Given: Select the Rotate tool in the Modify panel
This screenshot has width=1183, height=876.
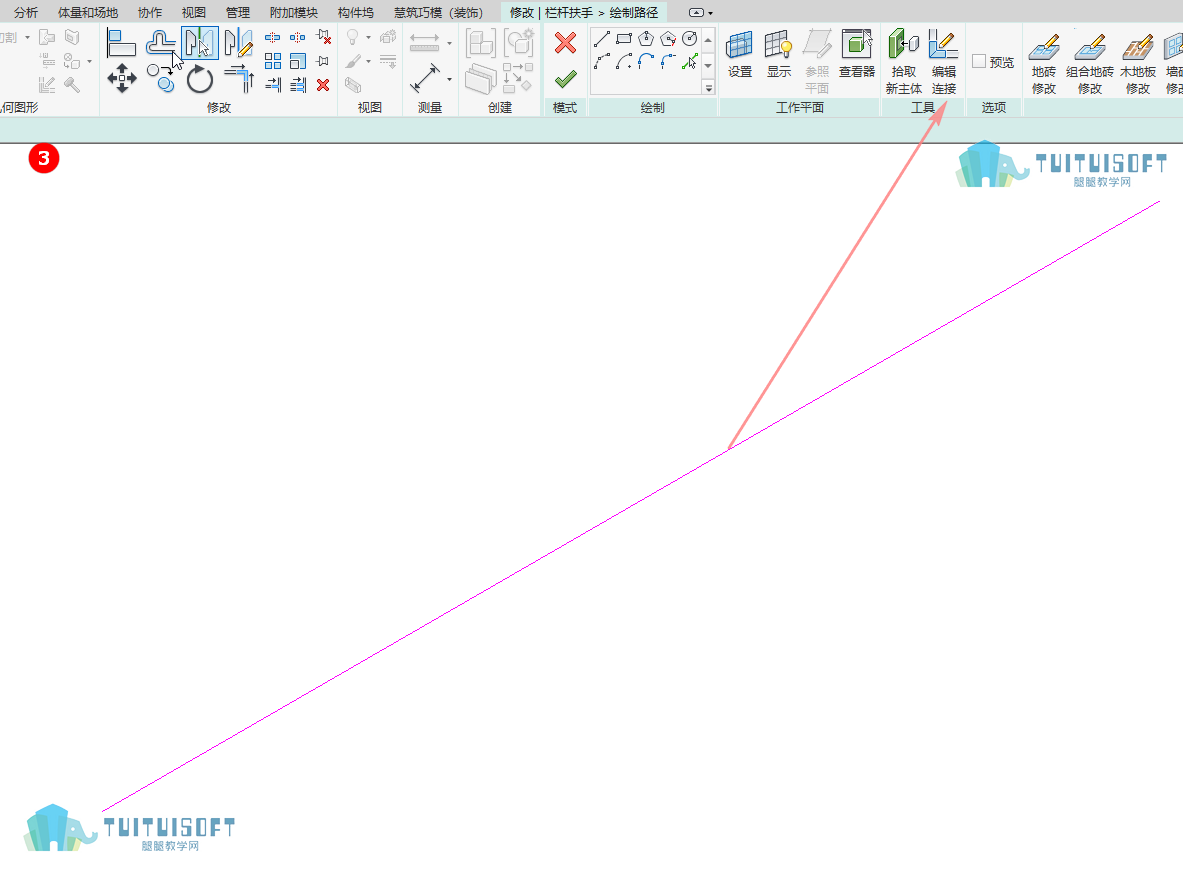Looking at the screenshot, I should [x=200, y=79].
